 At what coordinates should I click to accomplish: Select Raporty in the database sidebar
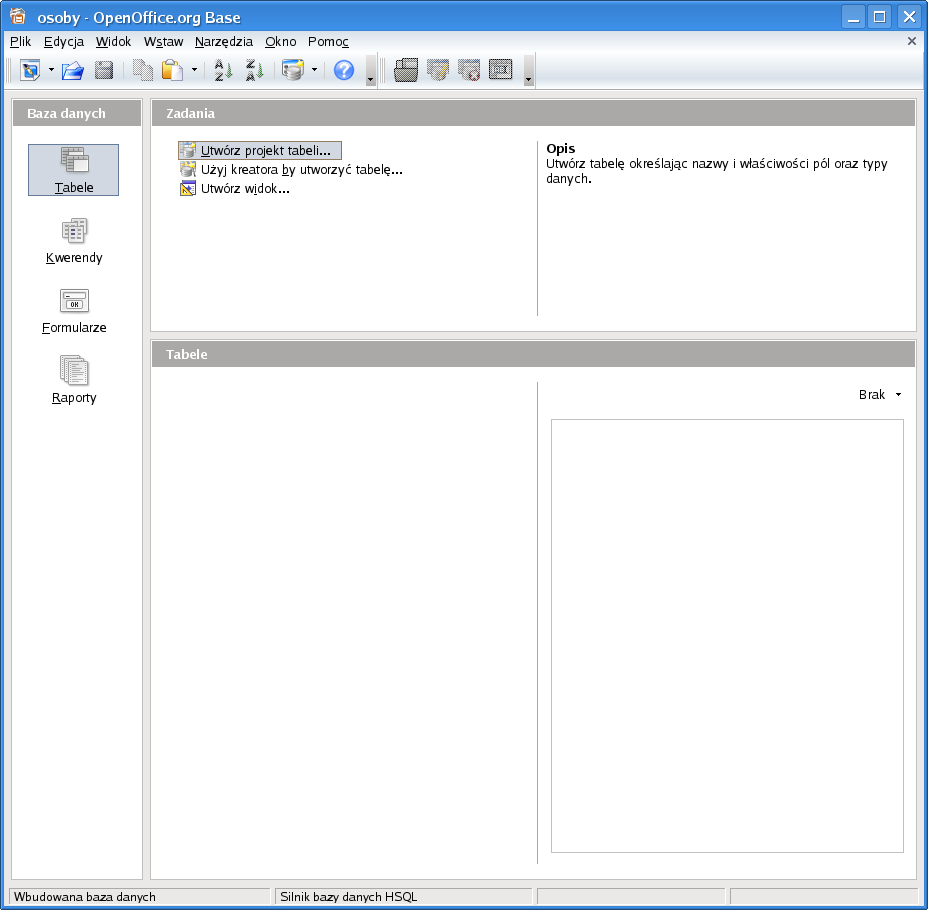click(74, 380)
